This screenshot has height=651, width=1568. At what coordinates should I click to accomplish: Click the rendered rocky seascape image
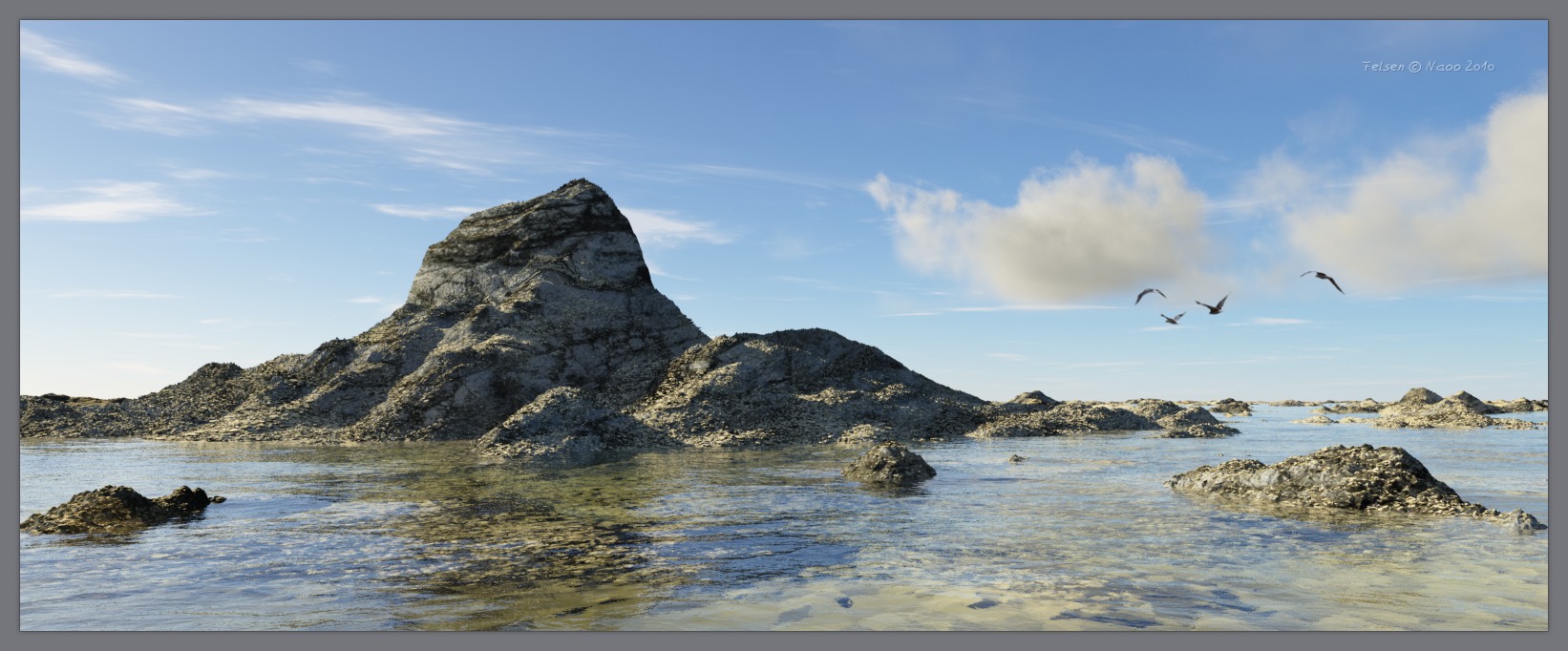pos(783,325)
